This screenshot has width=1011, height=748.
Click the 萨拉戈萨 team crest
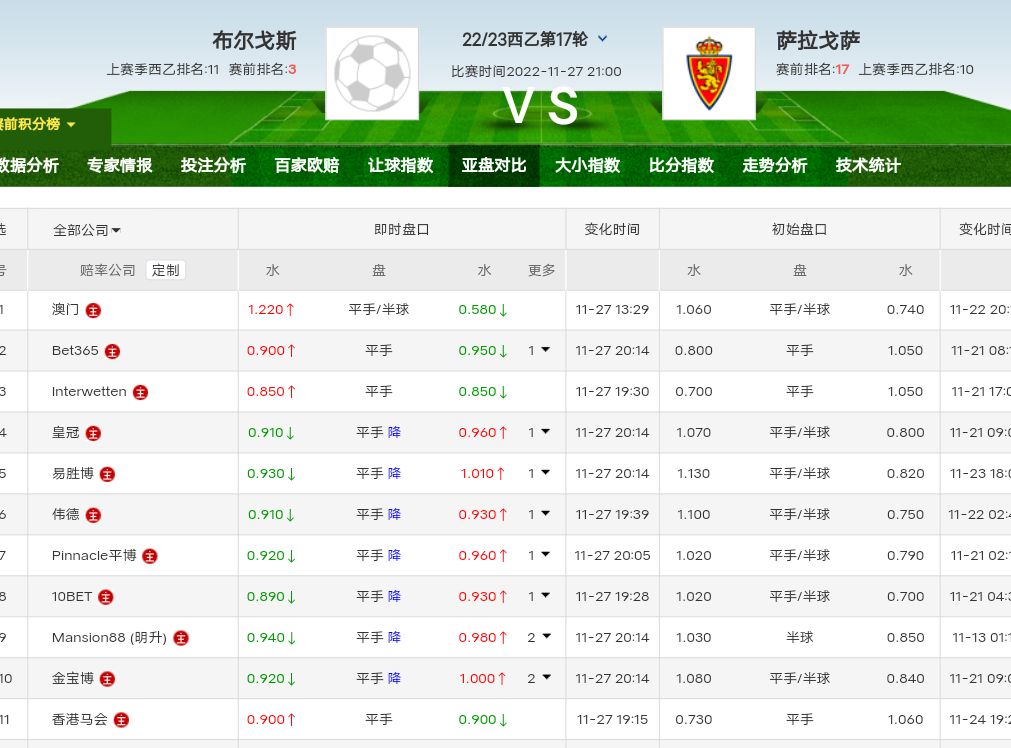pyautogui.click(x=708, y=73)
